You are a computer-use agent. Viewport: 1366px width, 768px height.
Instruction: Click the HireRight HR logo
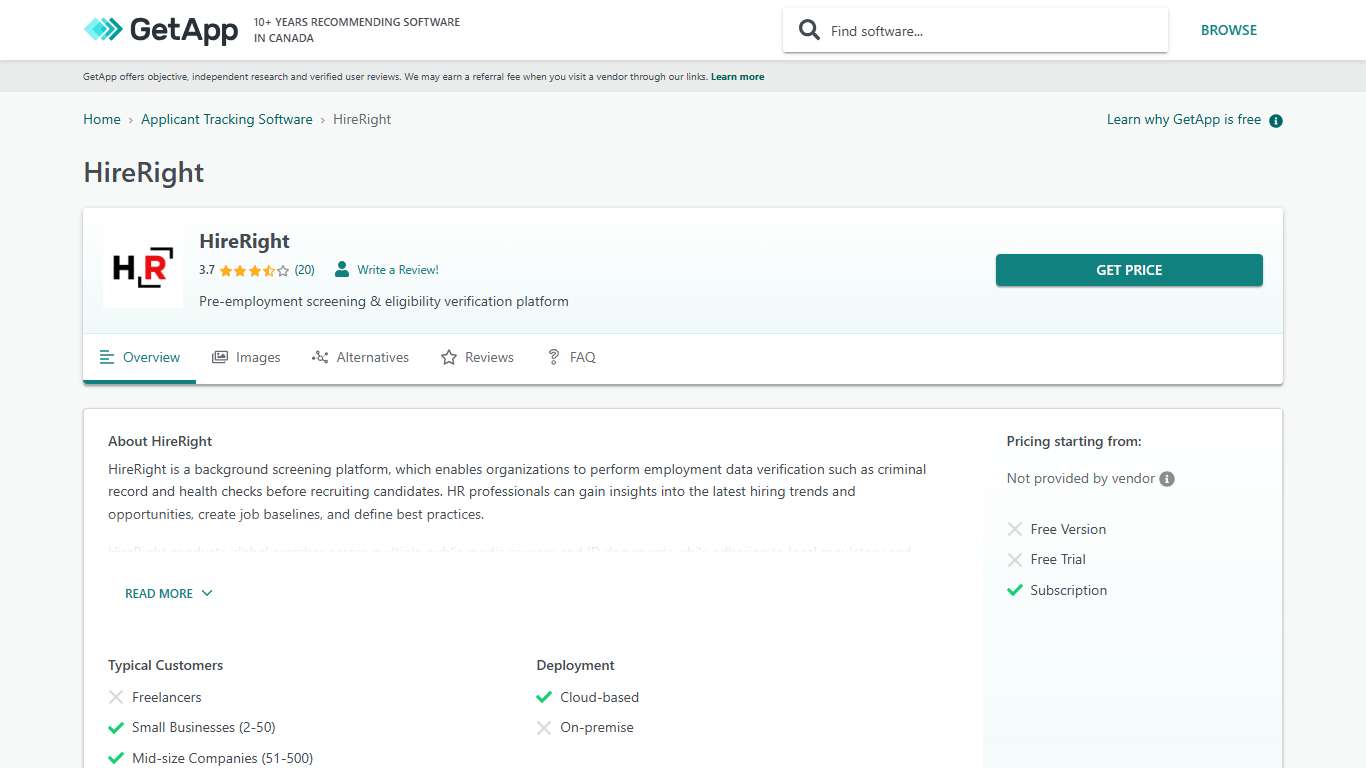pyautogui.click(x=143, y=268)
